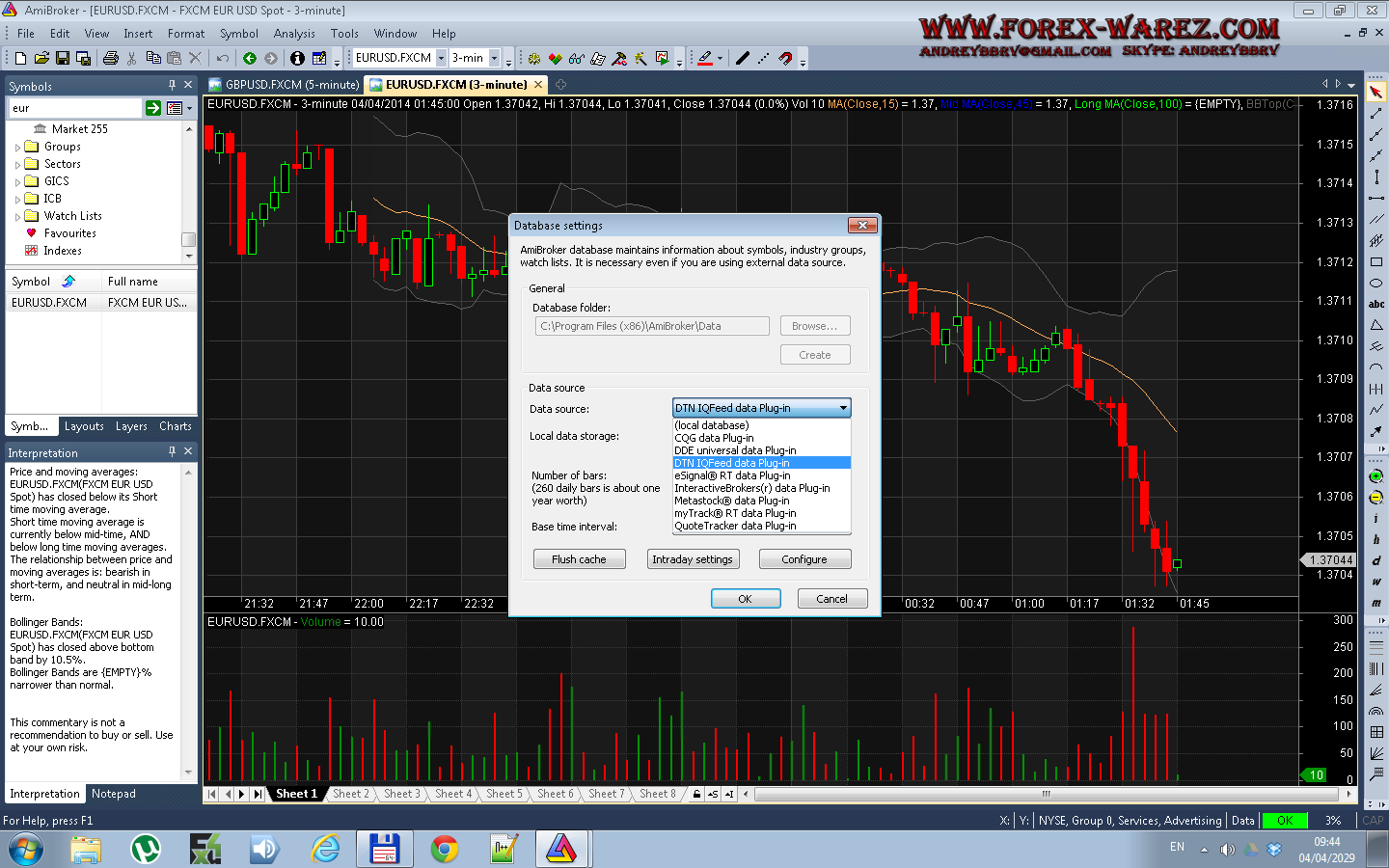Select the Rectangle drawing tool
Screen dimensions: 1389x868
click(x=1376, y=261)
